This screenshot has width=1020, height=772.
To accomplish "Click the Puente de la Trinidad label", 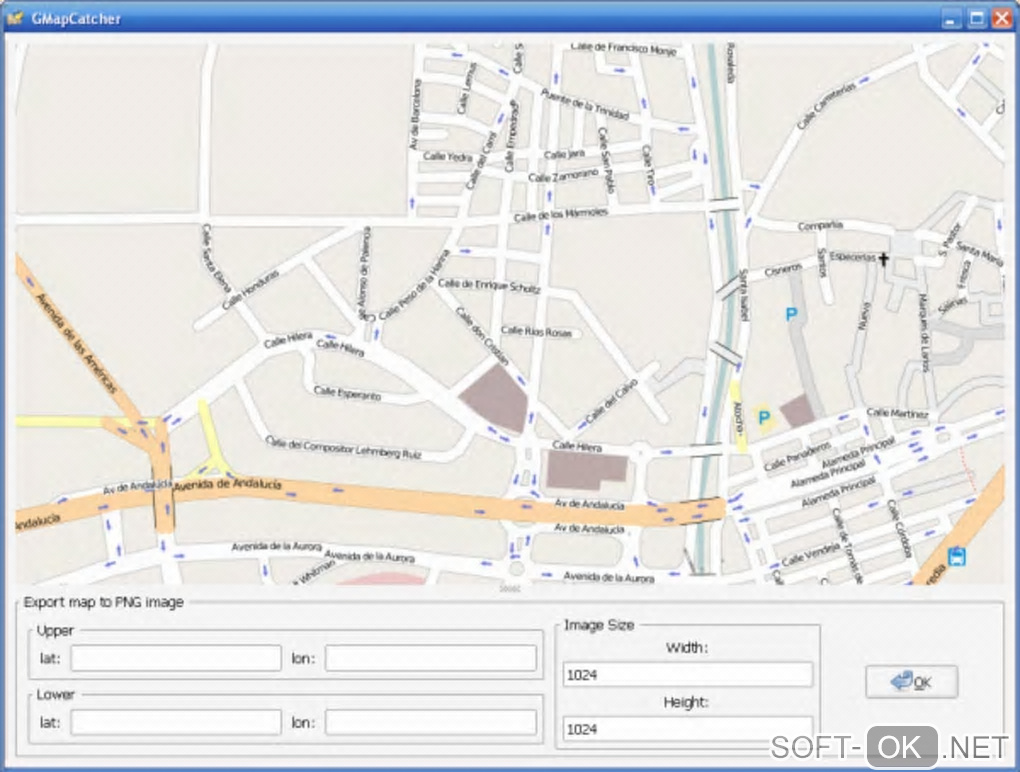I will (x=585, y=104).
